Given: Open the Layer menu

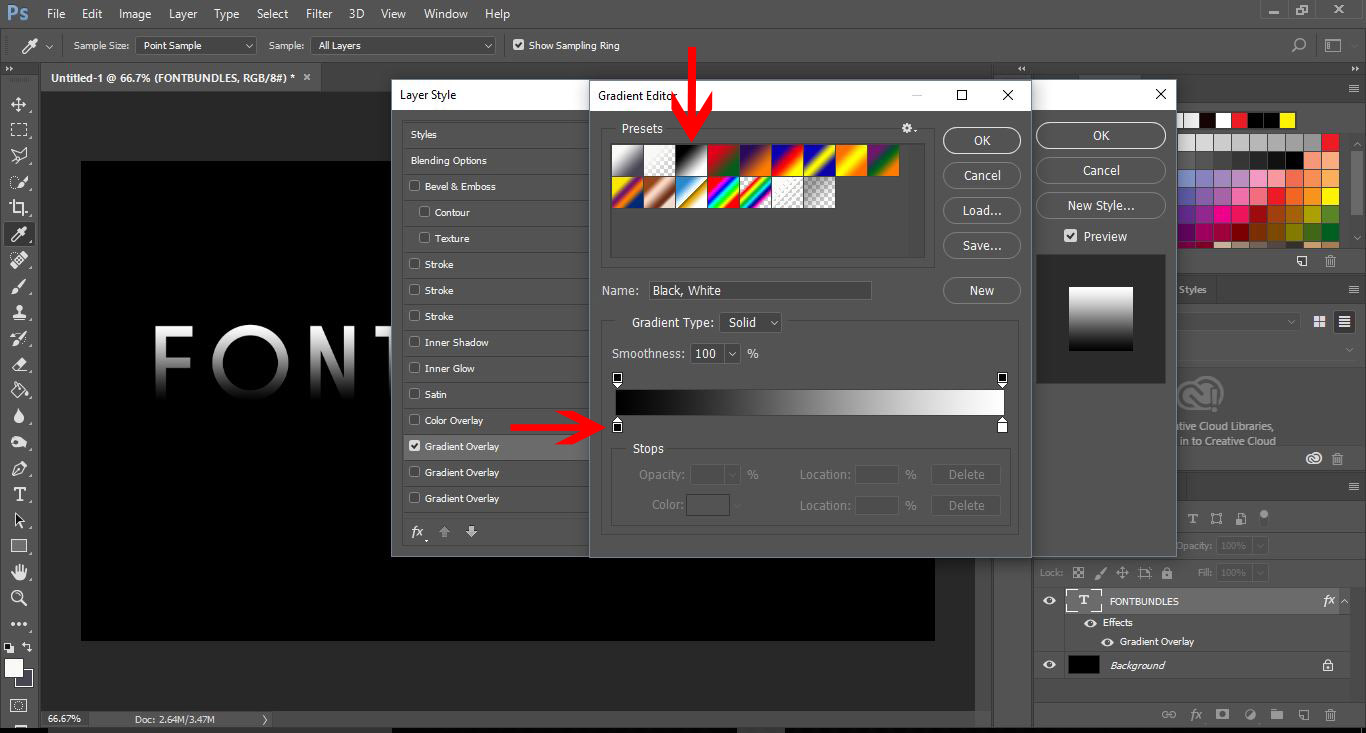Looking at the screenshot, I should point(183,14).
